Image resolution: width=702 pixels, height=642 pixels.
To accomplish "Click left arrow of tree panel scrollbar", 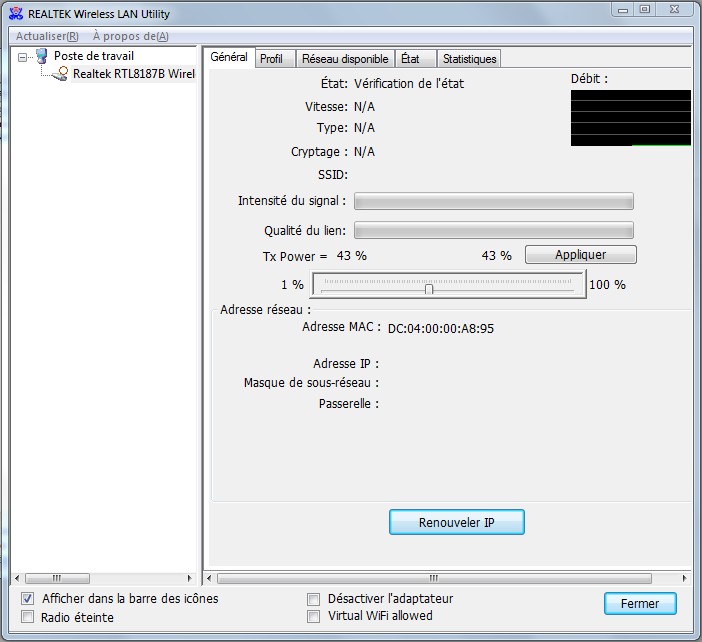I will 17,578.
